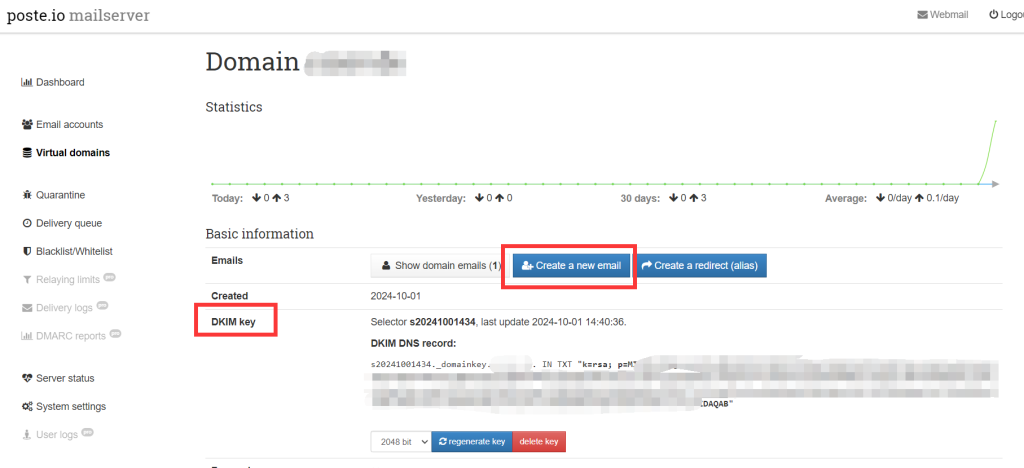Click the Server status heartbeat icon
The image size is (1024, 468).
point(27,378)
